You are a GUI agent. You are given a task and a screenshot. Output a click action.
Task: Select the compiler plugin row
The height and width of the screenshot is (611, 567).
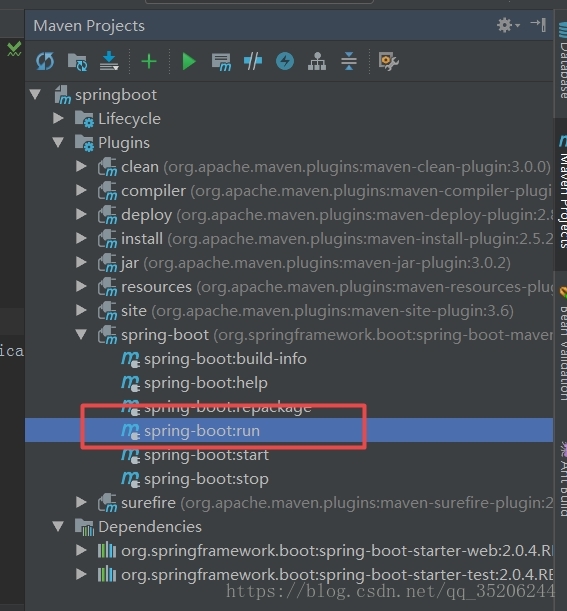[x=289, y=191]
